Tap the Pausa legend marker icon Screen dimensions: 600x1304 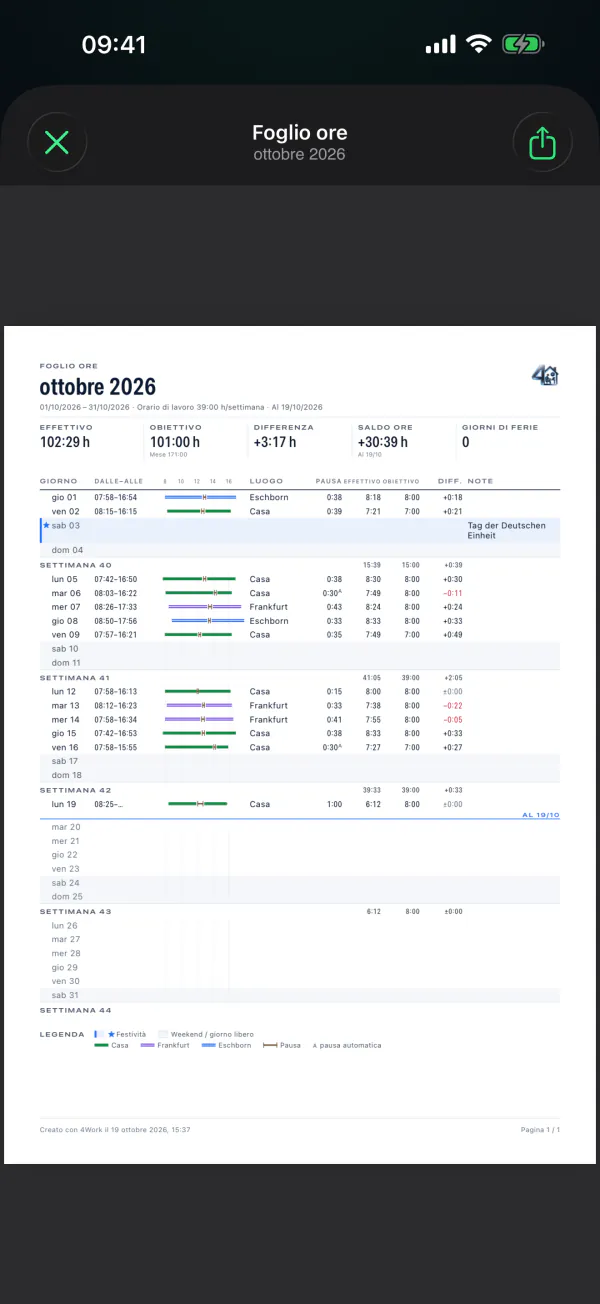[x=270, y=1045]
